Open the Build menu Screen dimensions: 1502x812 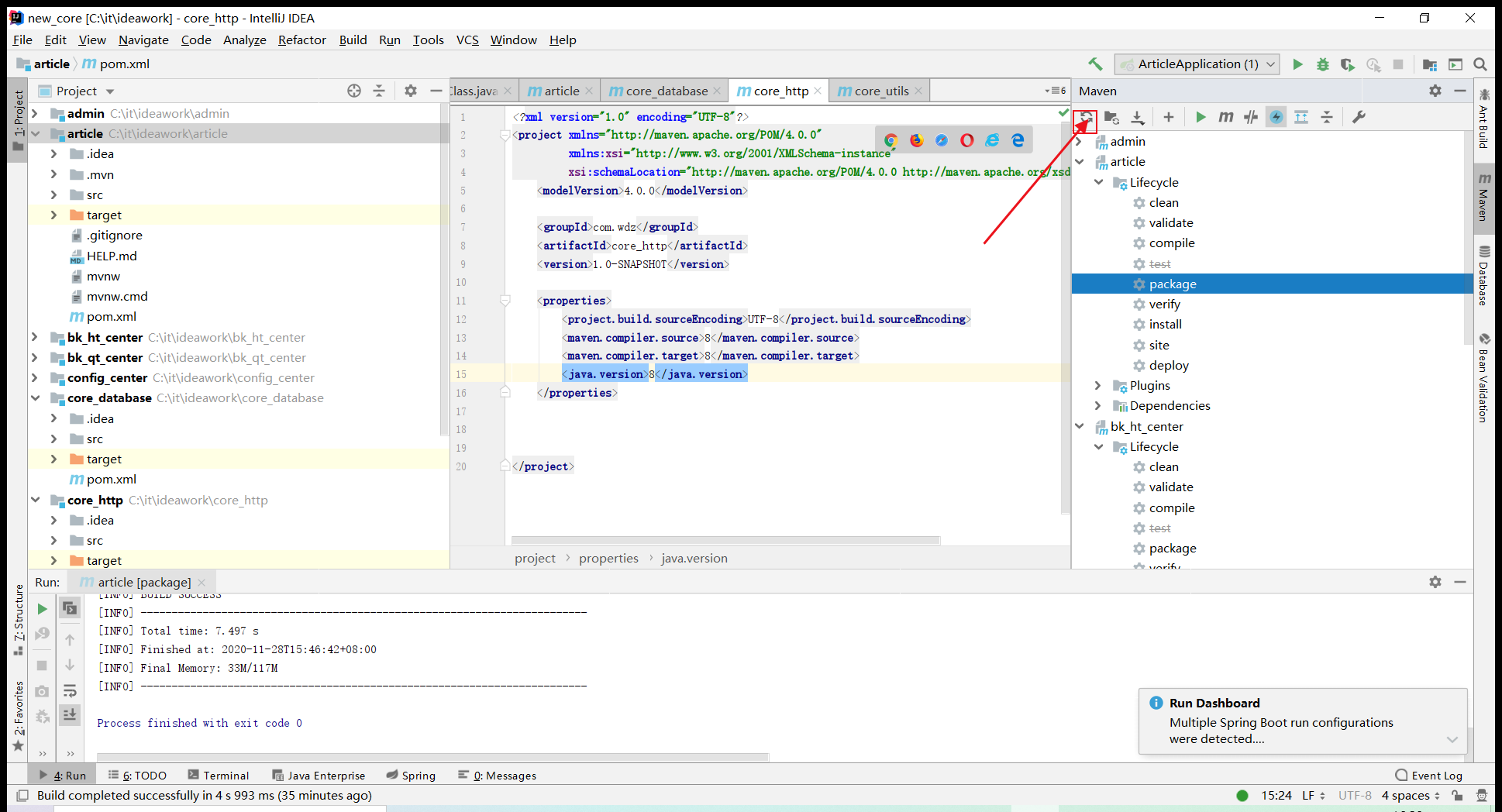tap(353, 40)
